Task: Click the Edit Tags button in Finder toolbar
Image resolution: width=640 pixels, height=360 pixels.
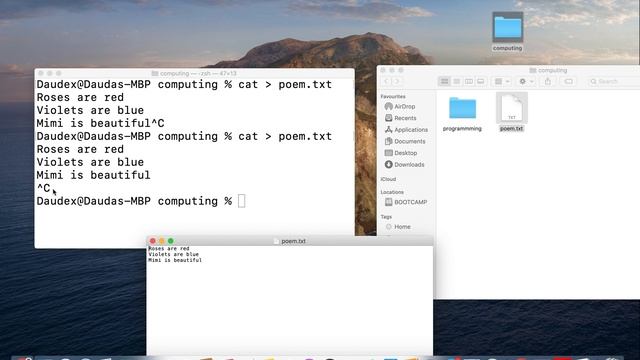Action: [568, 81]
